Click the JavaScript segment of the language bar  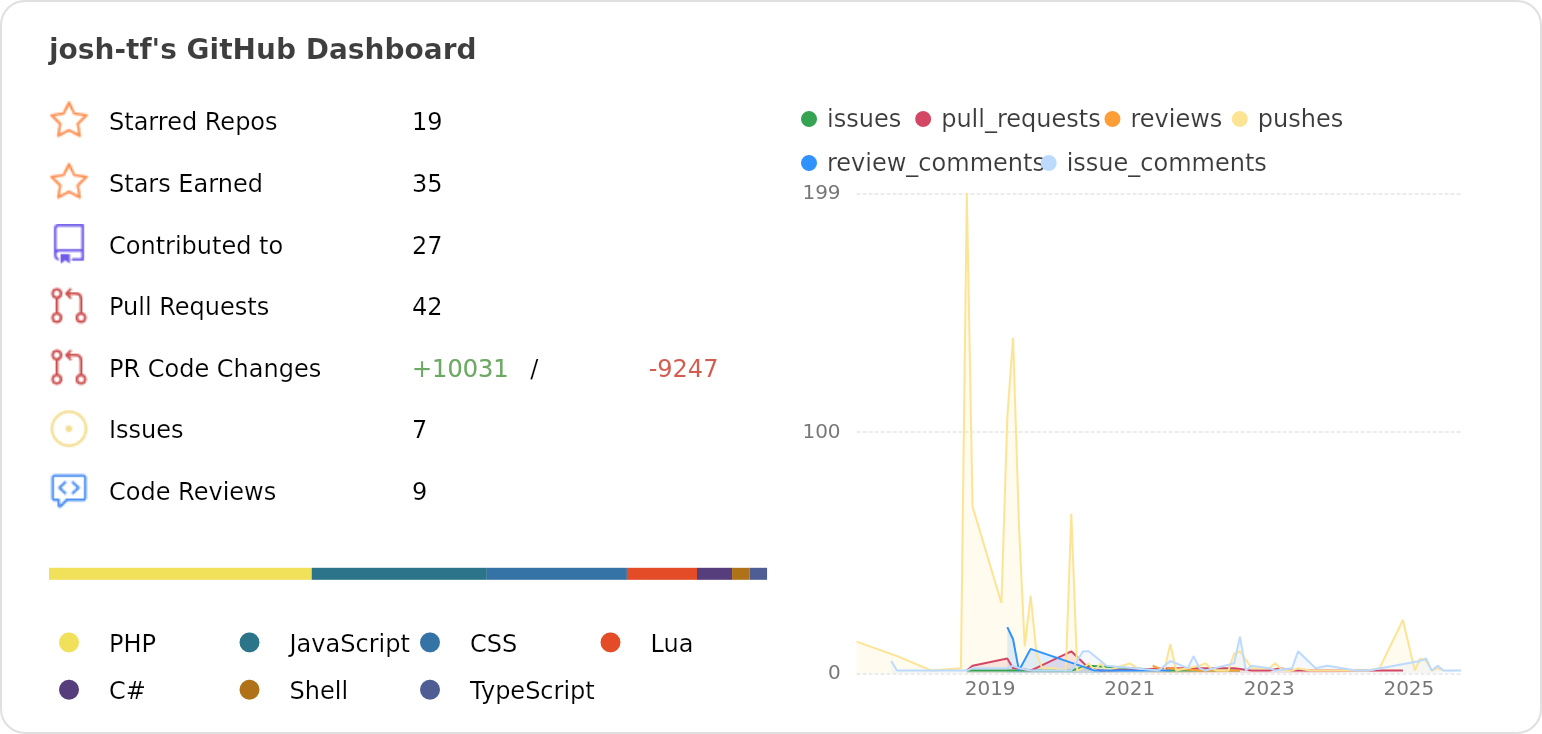point(398,573)
